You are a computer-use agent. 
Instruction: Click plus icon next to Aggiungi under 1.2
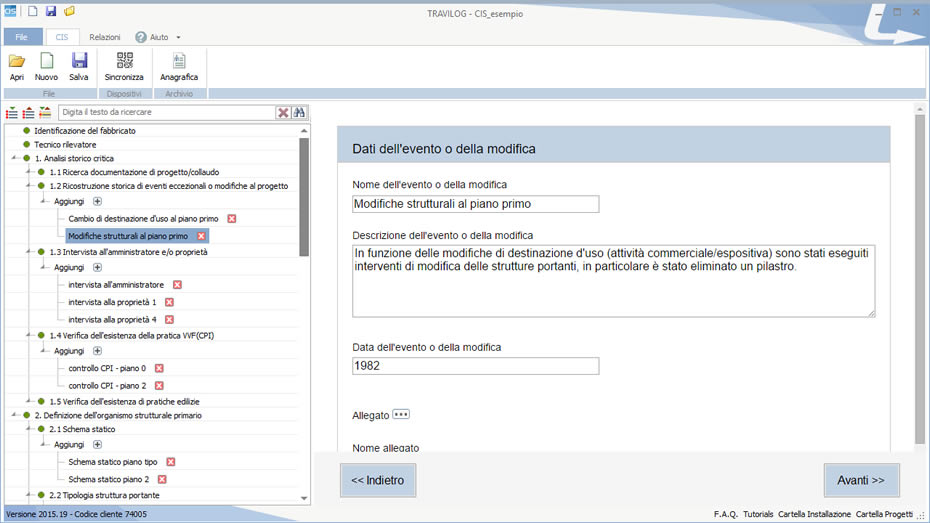97,201
